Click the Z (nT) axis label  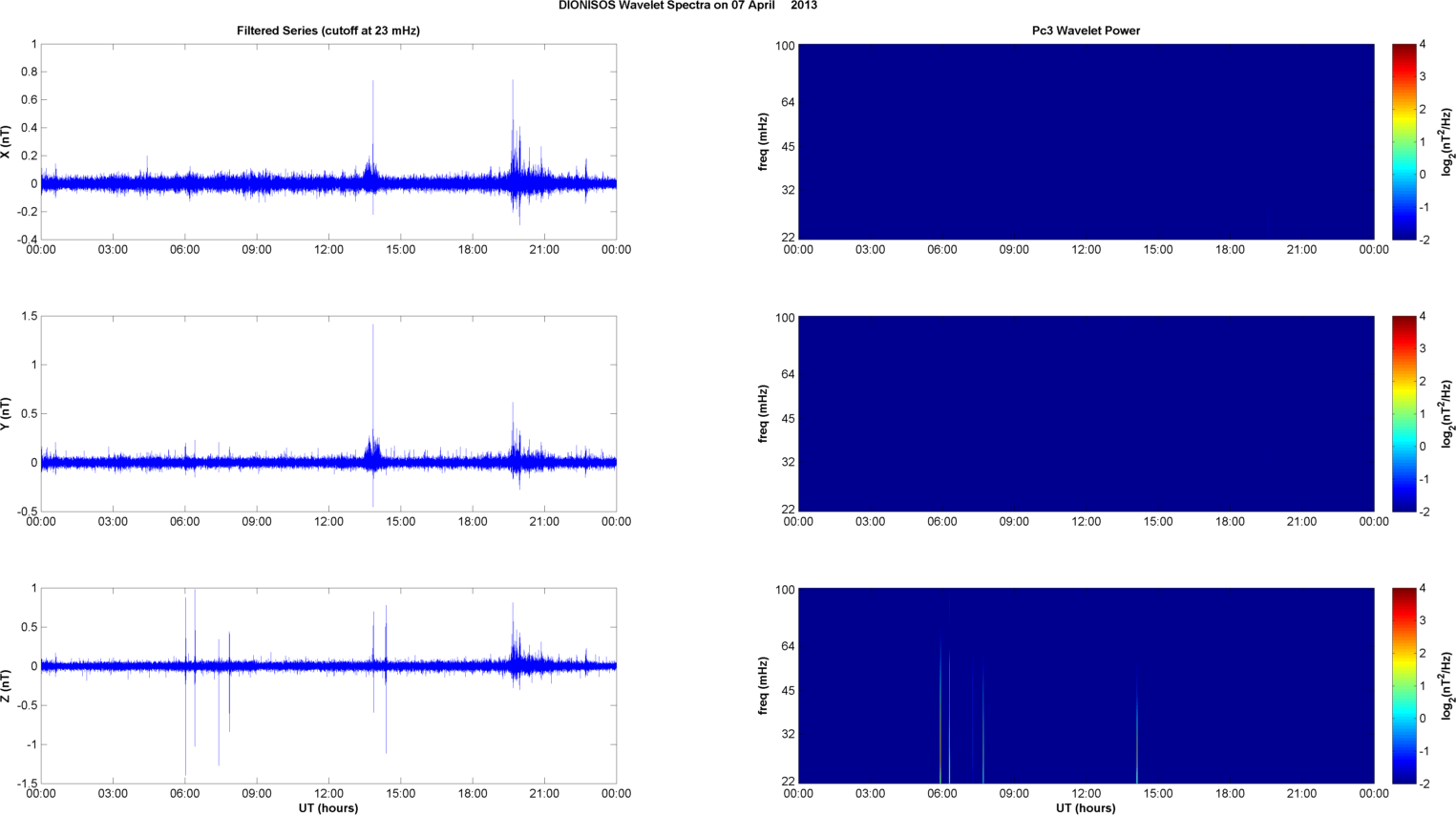pyautogui.click(x=7, y=686)
